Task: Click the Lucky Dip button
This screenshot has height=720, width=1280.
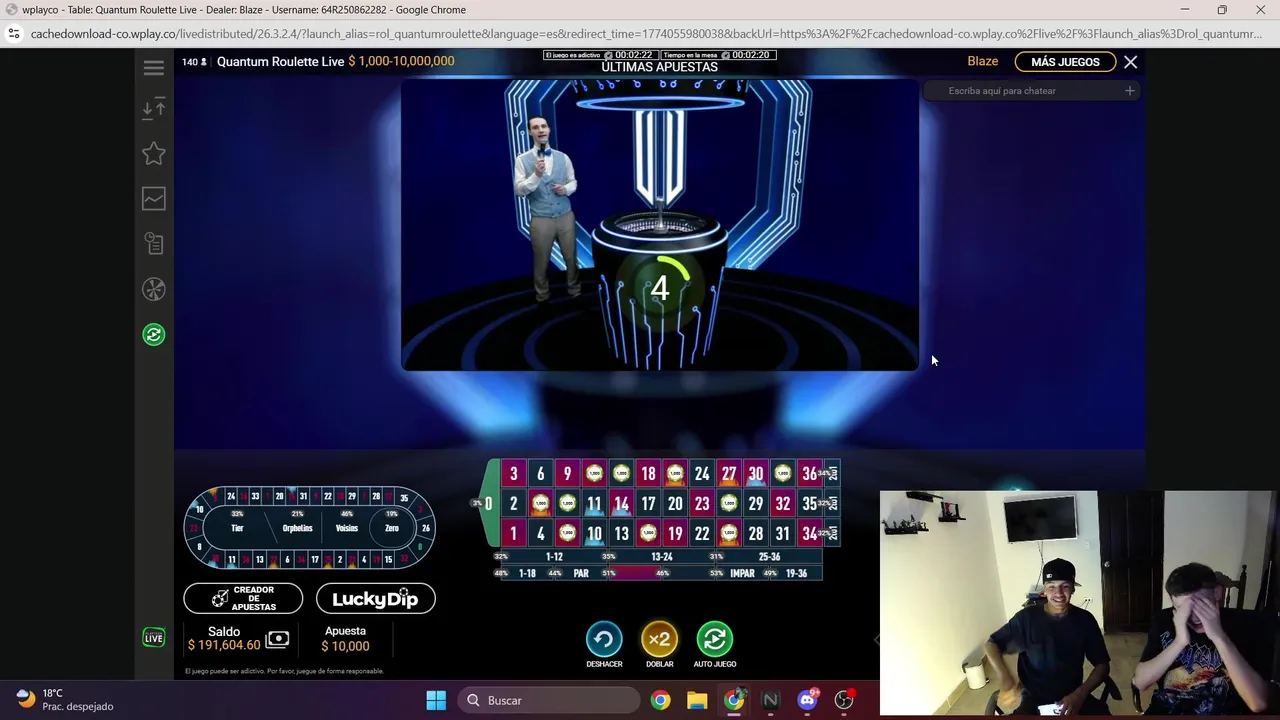Action: point(375,598)
